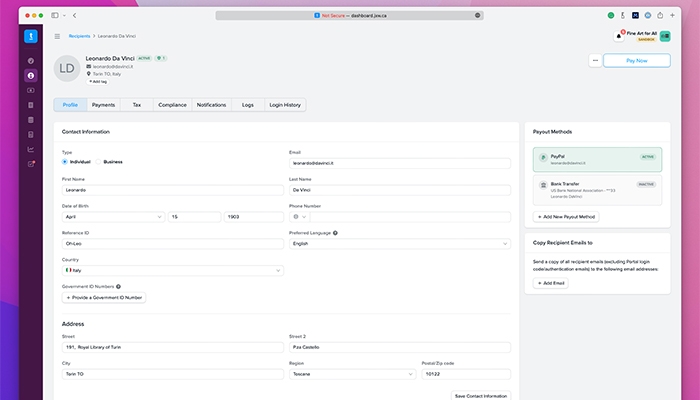Click the Add Email button
This screenshot has height=400, width=700.
(x=550, y=283)
